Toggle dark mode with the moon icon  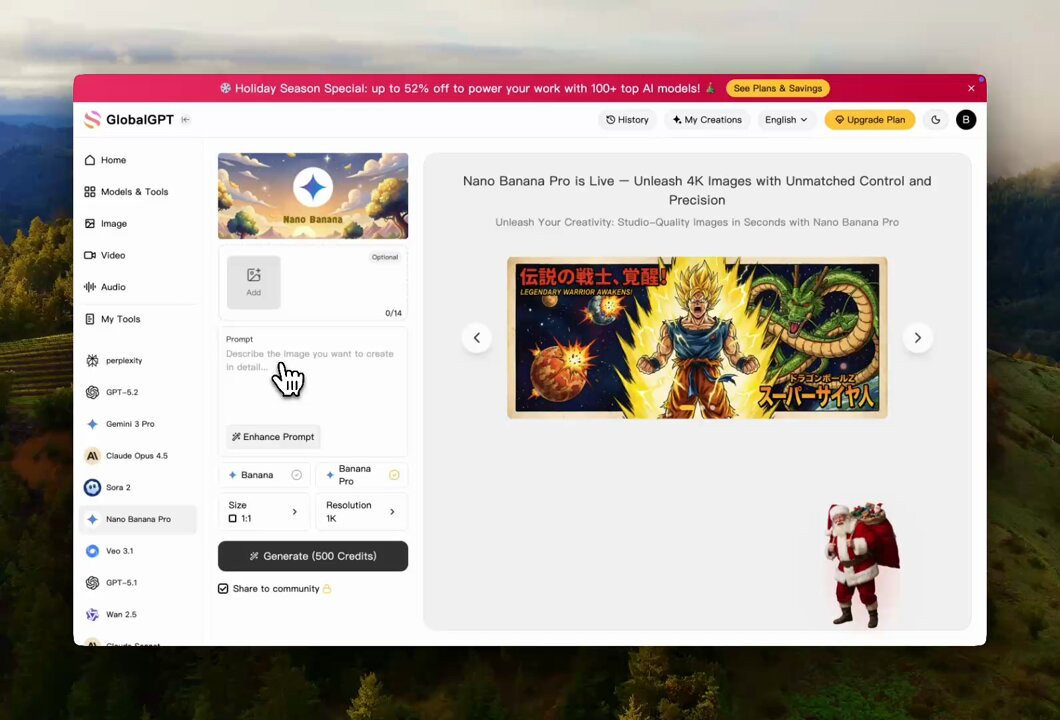pyautogui.click(x=936, y=120)
